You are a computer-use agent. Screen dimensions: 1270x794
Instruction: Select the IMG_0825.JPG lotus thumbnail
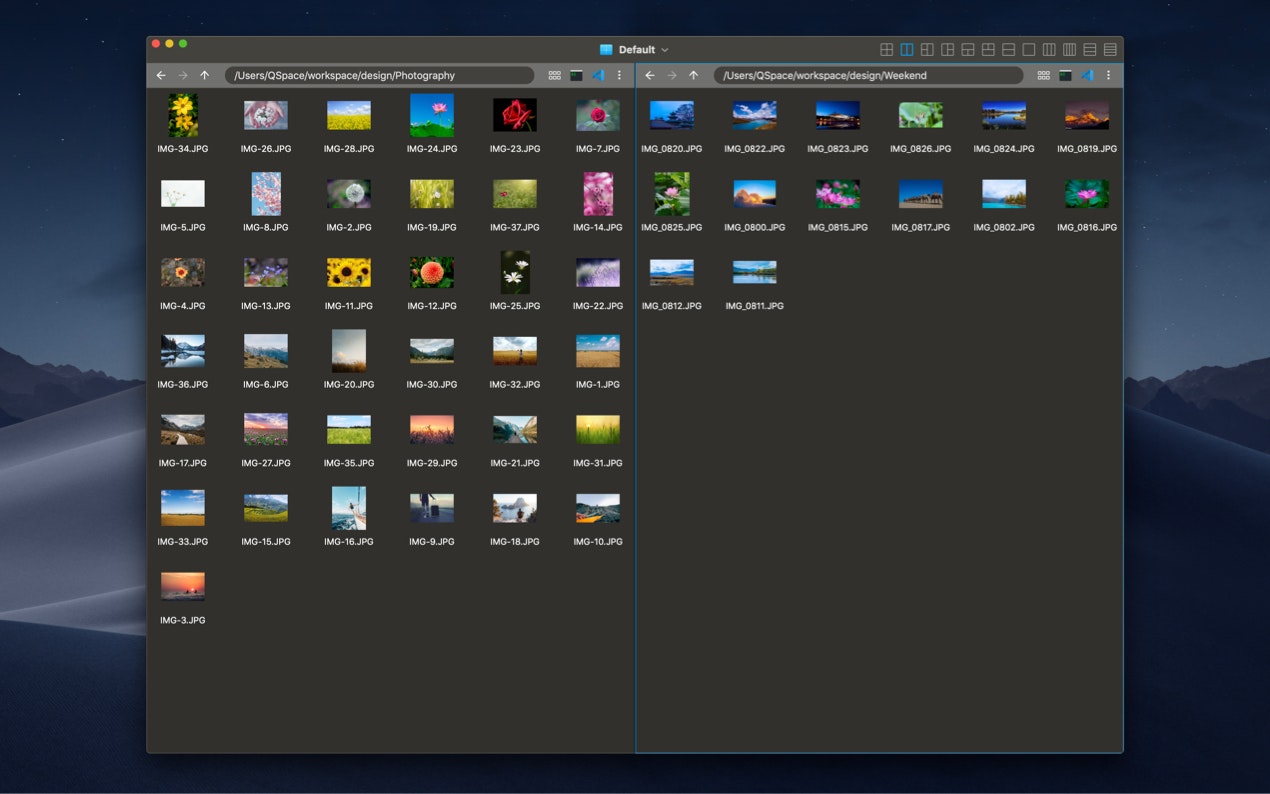pos(671,194)
